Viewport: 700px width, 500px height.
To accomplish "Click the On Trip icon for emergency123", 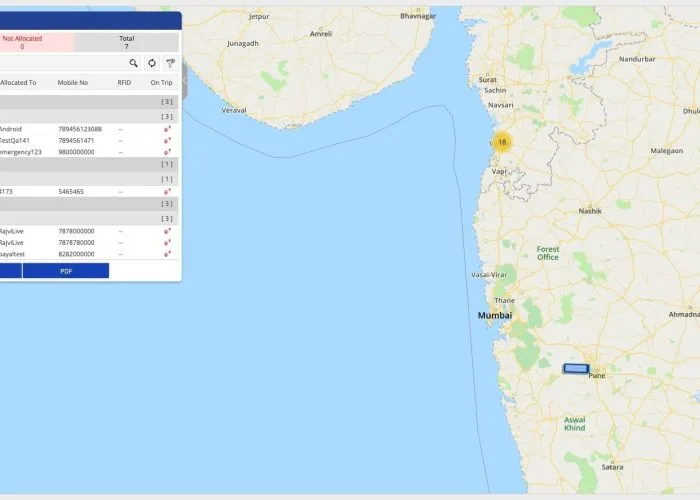I will click(x=167, y=152).
